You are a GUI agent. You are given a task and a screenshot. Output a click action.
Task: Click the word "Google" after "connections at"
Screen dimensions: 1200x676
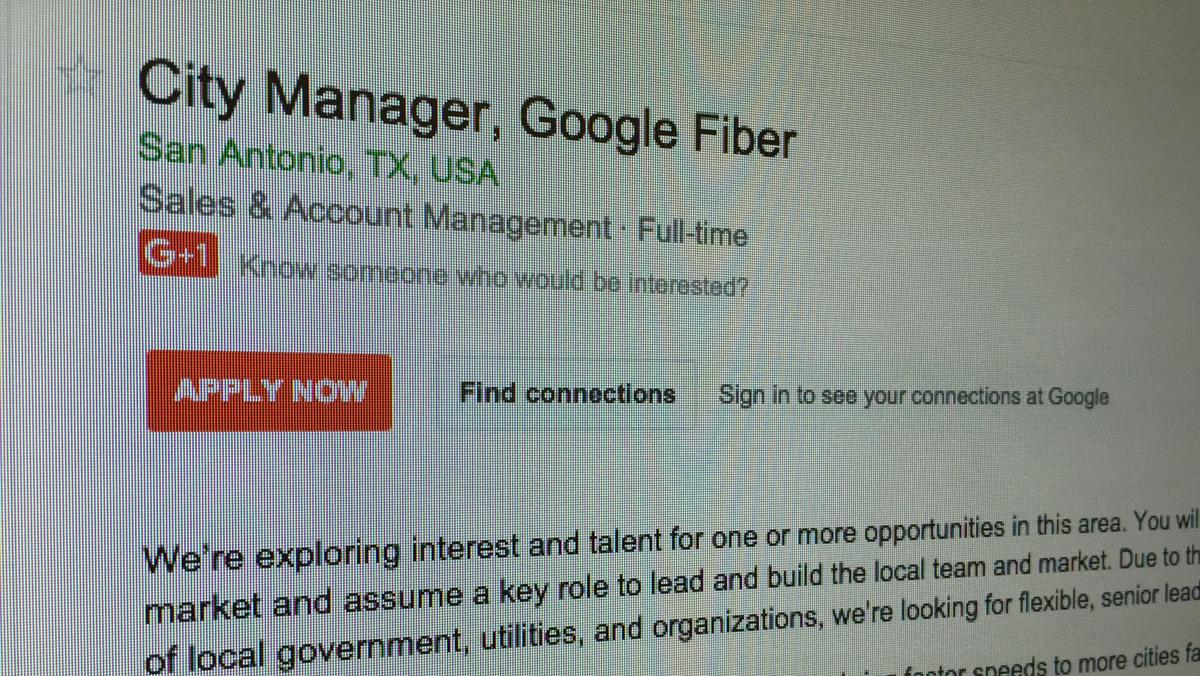point(1078,397)
